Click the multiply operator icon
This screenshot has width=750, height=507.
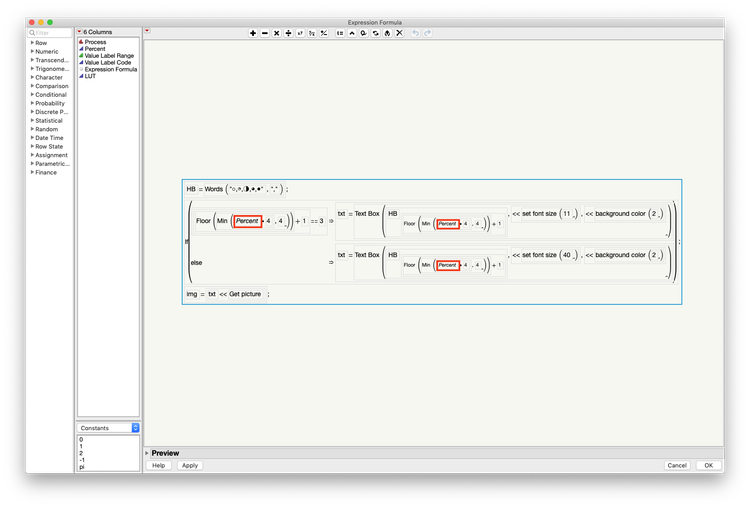pos(276,33)
